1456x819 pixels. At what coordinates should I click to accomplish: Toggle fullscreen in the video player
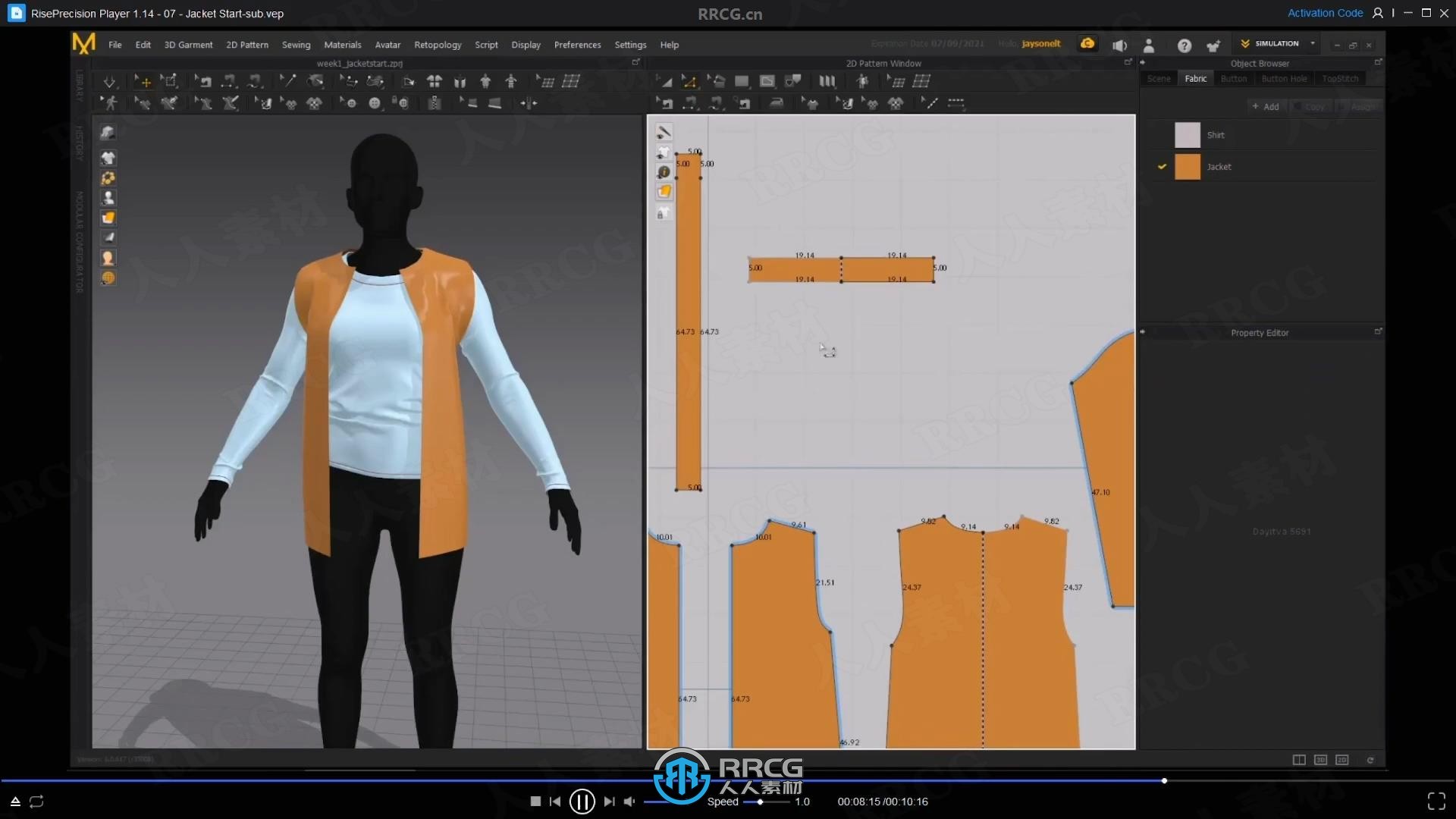click(x=1436, y=802)
